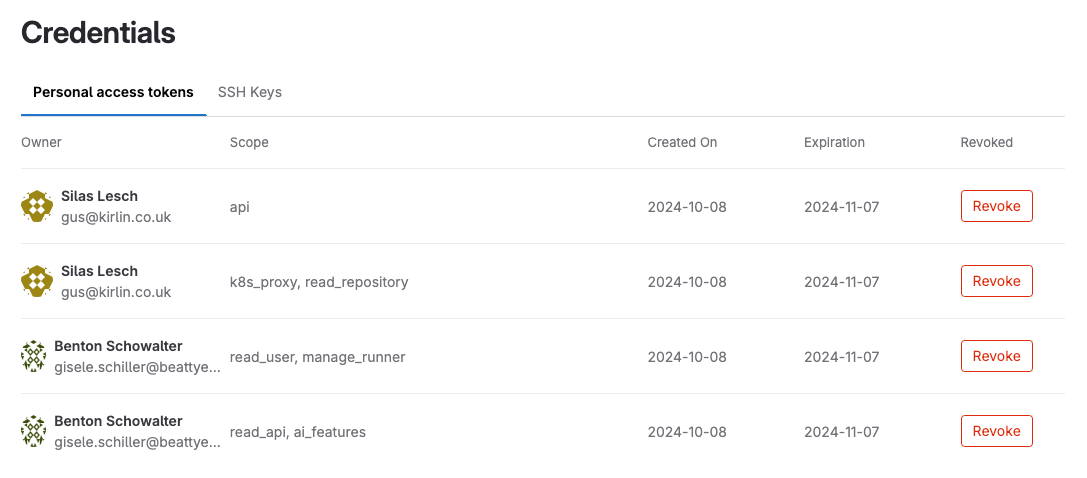Click the Credentials page heading
This screenshot has height=478, width=1087.
98,32
